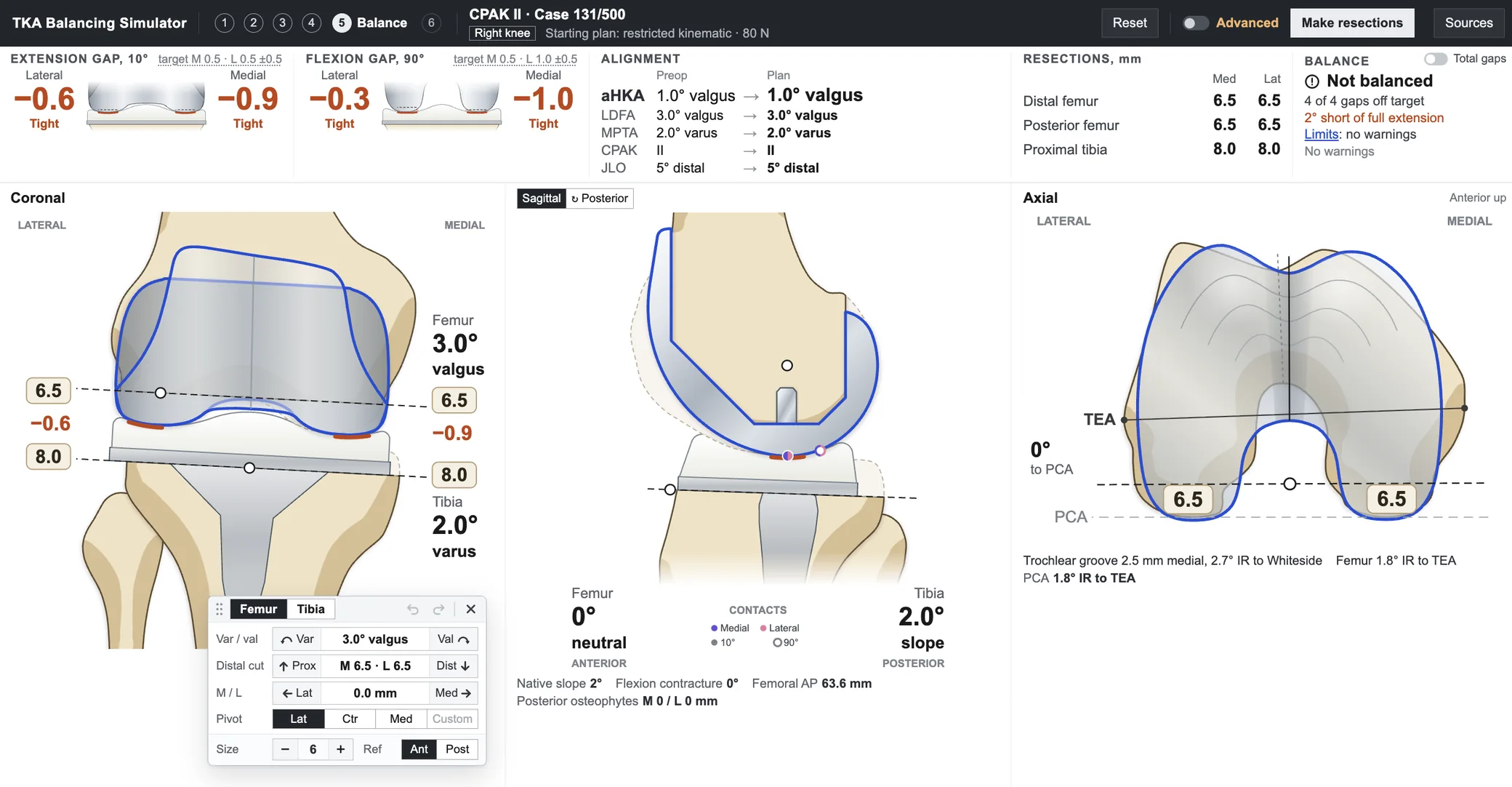
Task: Click femoral cut handle circle in coronal view
Action: pos(161,393)
